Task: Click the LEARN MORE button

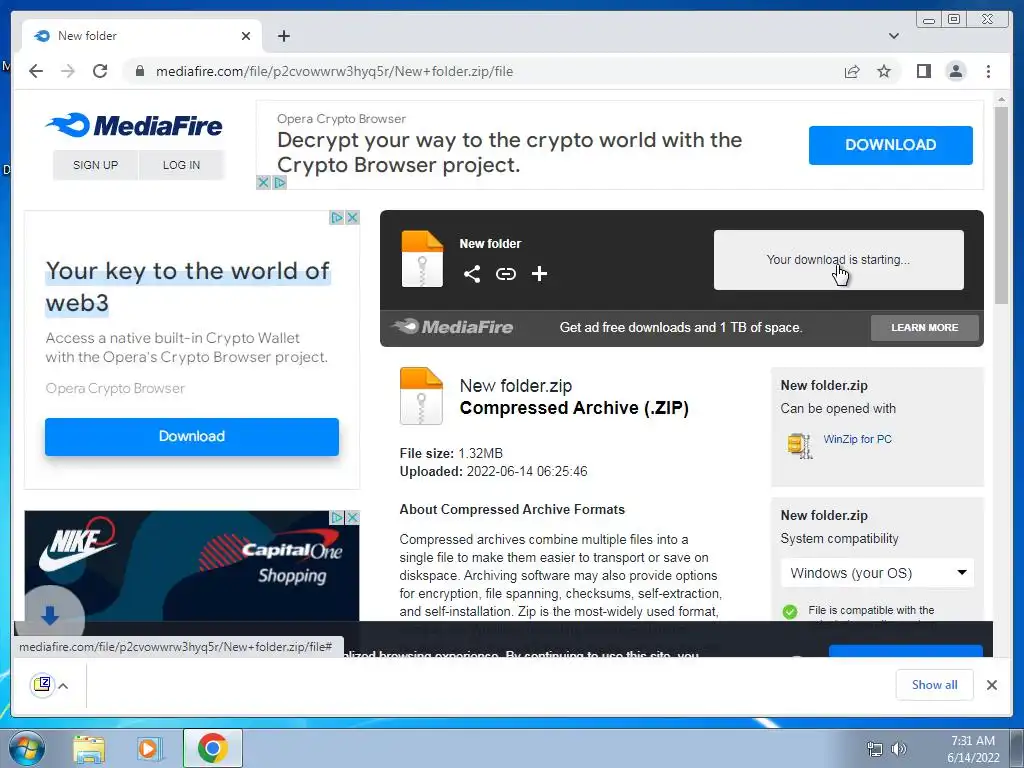Action: [924, 327]
